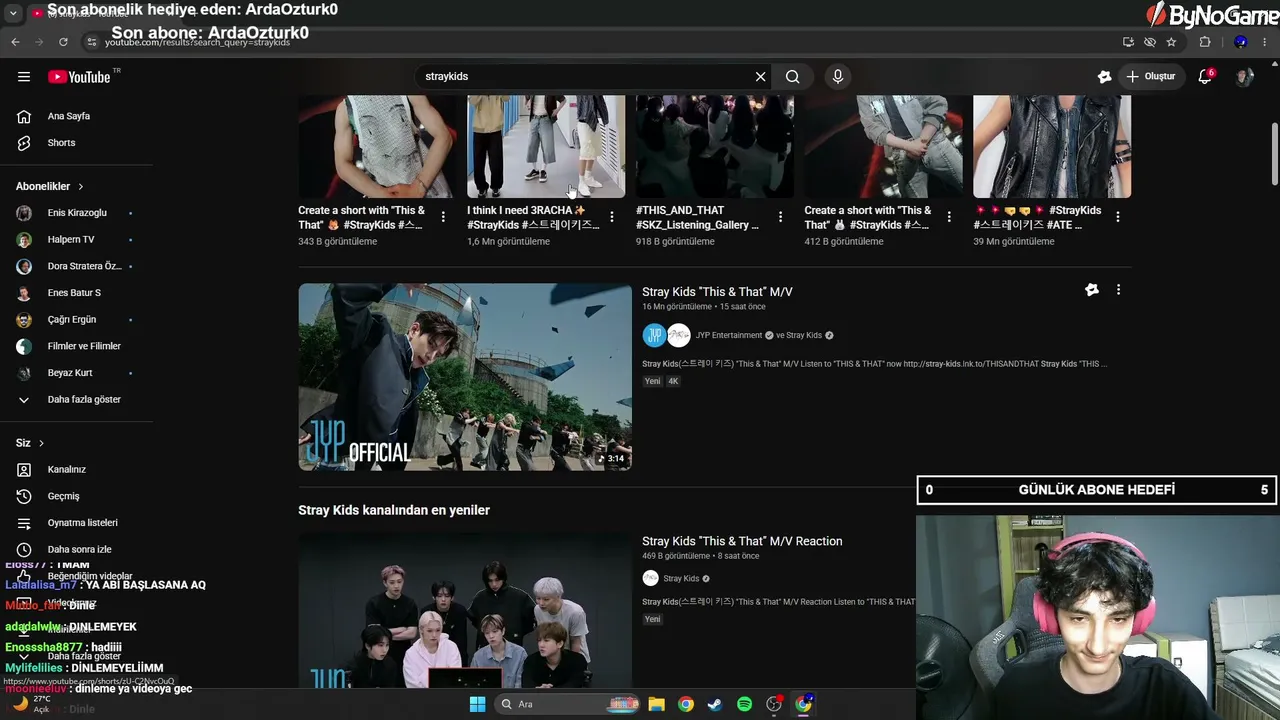This screenshot has width=1280, height=720.
Task: Open three-dot menu for 'This & That' M/V
Action: pos(1118,290)
